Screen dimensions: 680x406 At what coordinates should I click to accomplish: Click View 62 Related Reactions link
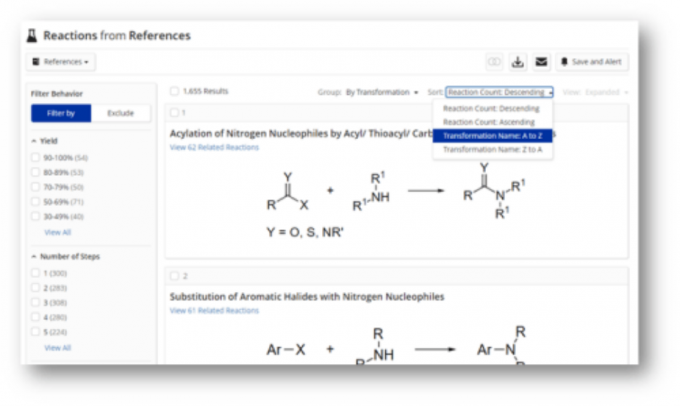click(x=214, y=147)
